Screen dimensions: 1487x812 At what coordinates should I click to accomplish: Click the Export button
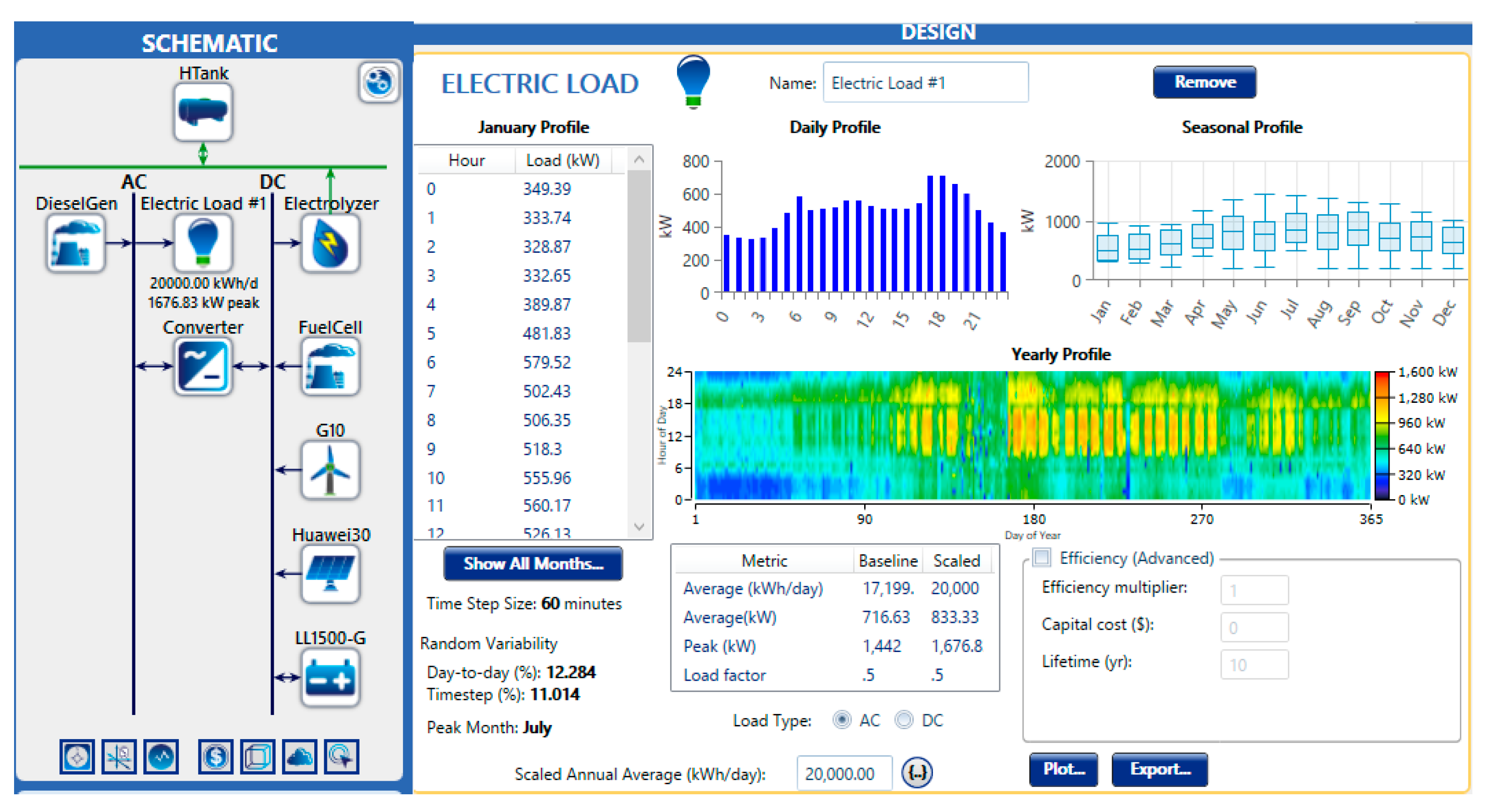1159,769
